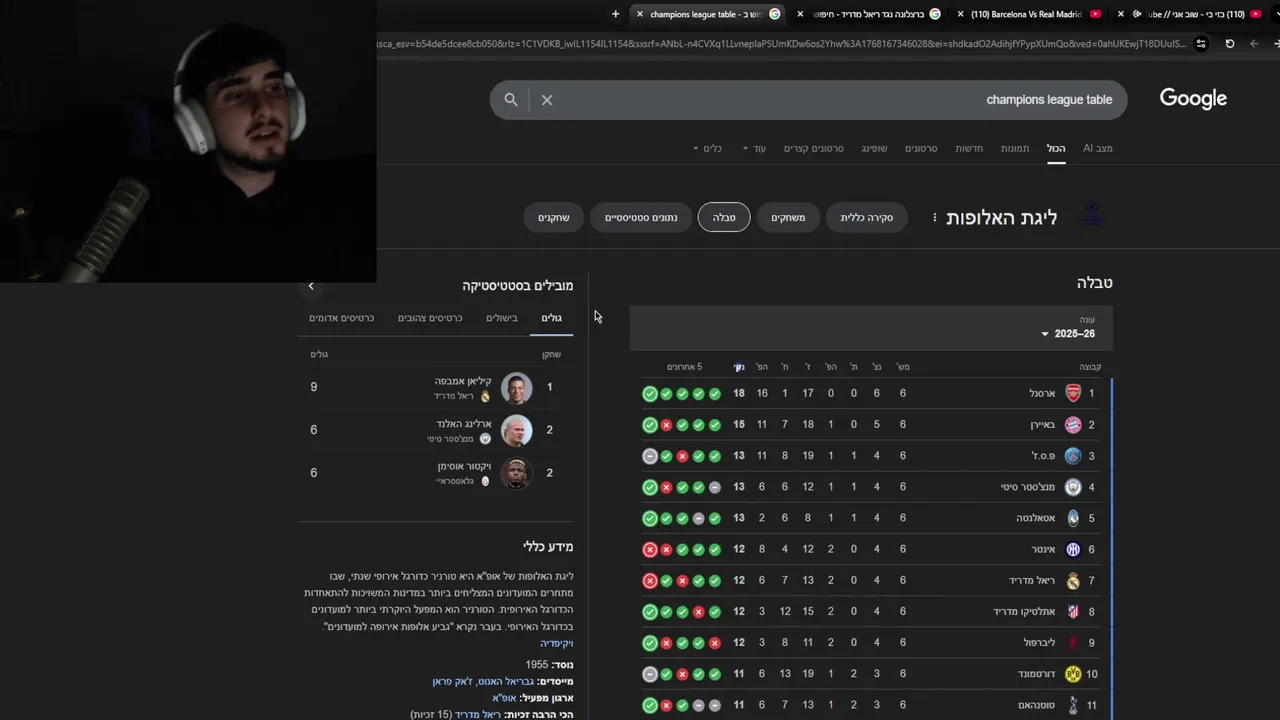
Task: Click the Dortmund club crest
Action: (1073, 674)
